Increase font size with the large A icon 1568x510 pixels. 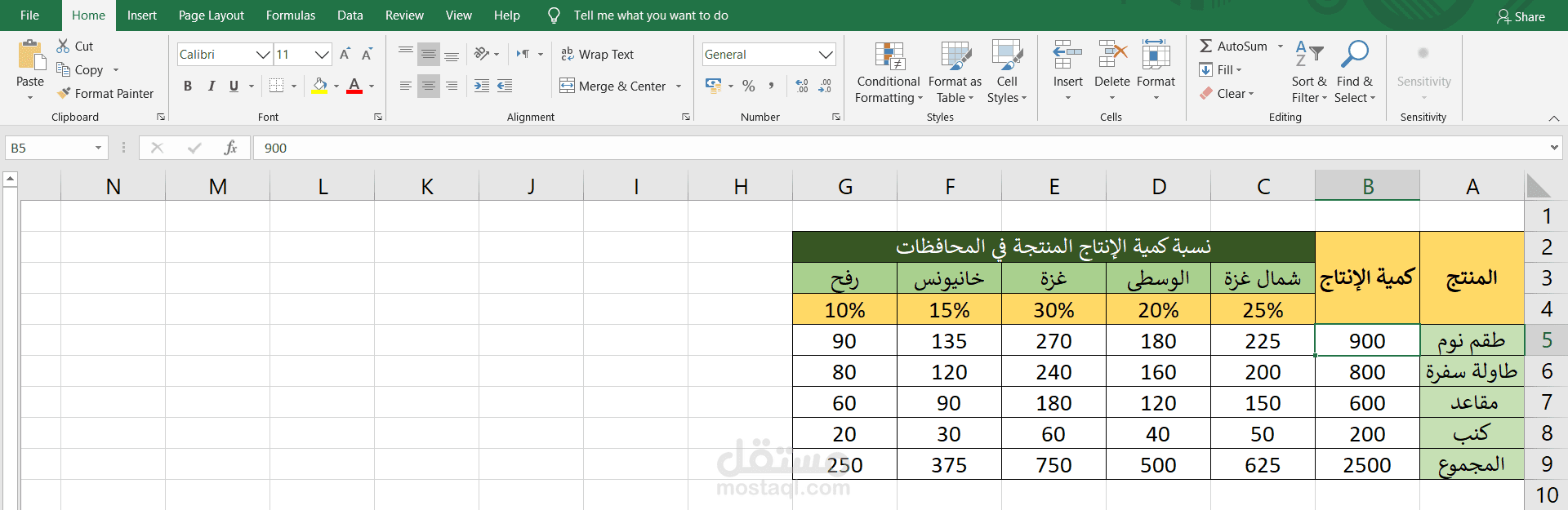point(345,54)
